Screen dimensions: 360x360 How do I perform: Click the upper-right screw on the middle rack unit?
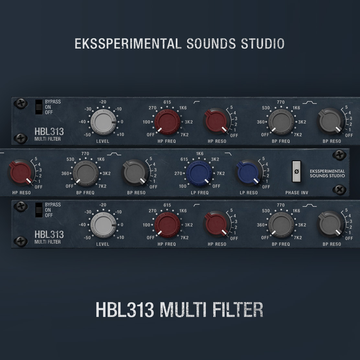pos(339,155)
